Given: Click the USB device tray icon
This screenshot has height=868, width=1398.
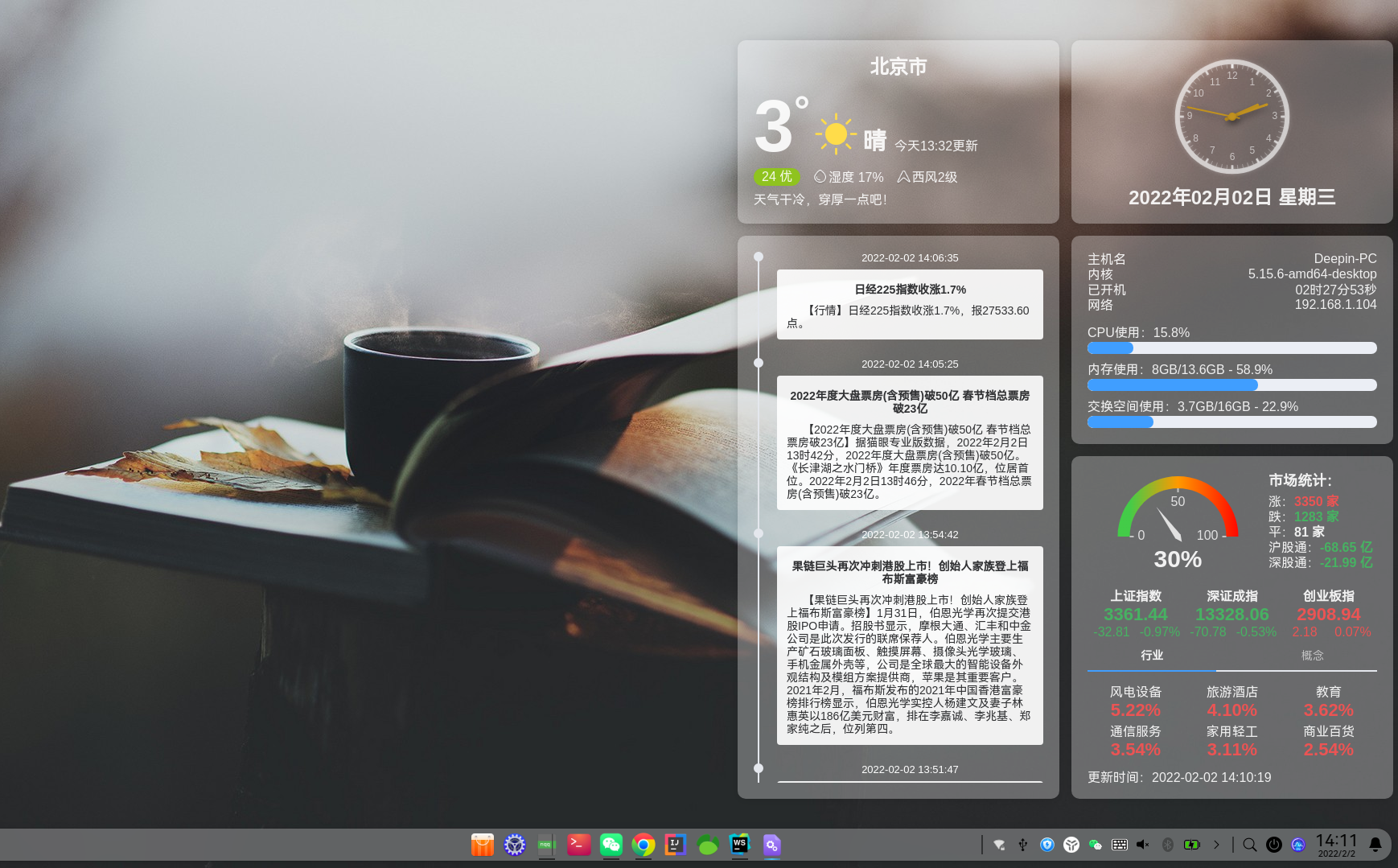Looking at the screenshot, I should pyautogui.click(x=1023, y=845).
